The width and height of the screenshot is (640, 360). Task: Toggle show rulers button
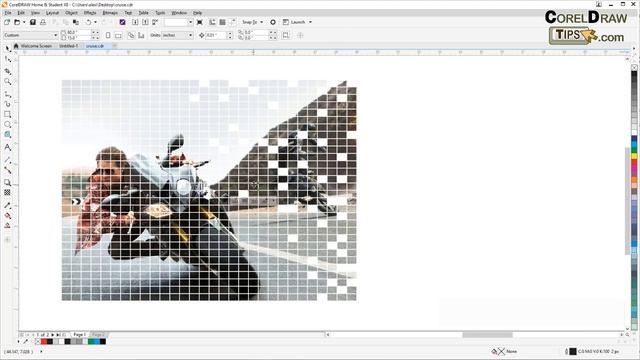coord(212,22)
